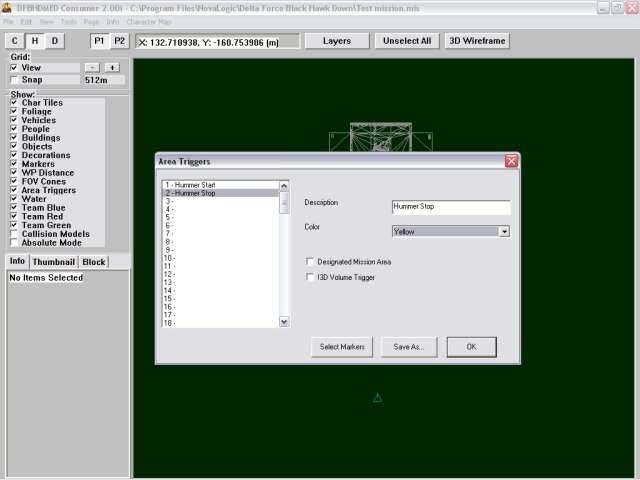Select the P1 page button

click(x=100, y=41)
